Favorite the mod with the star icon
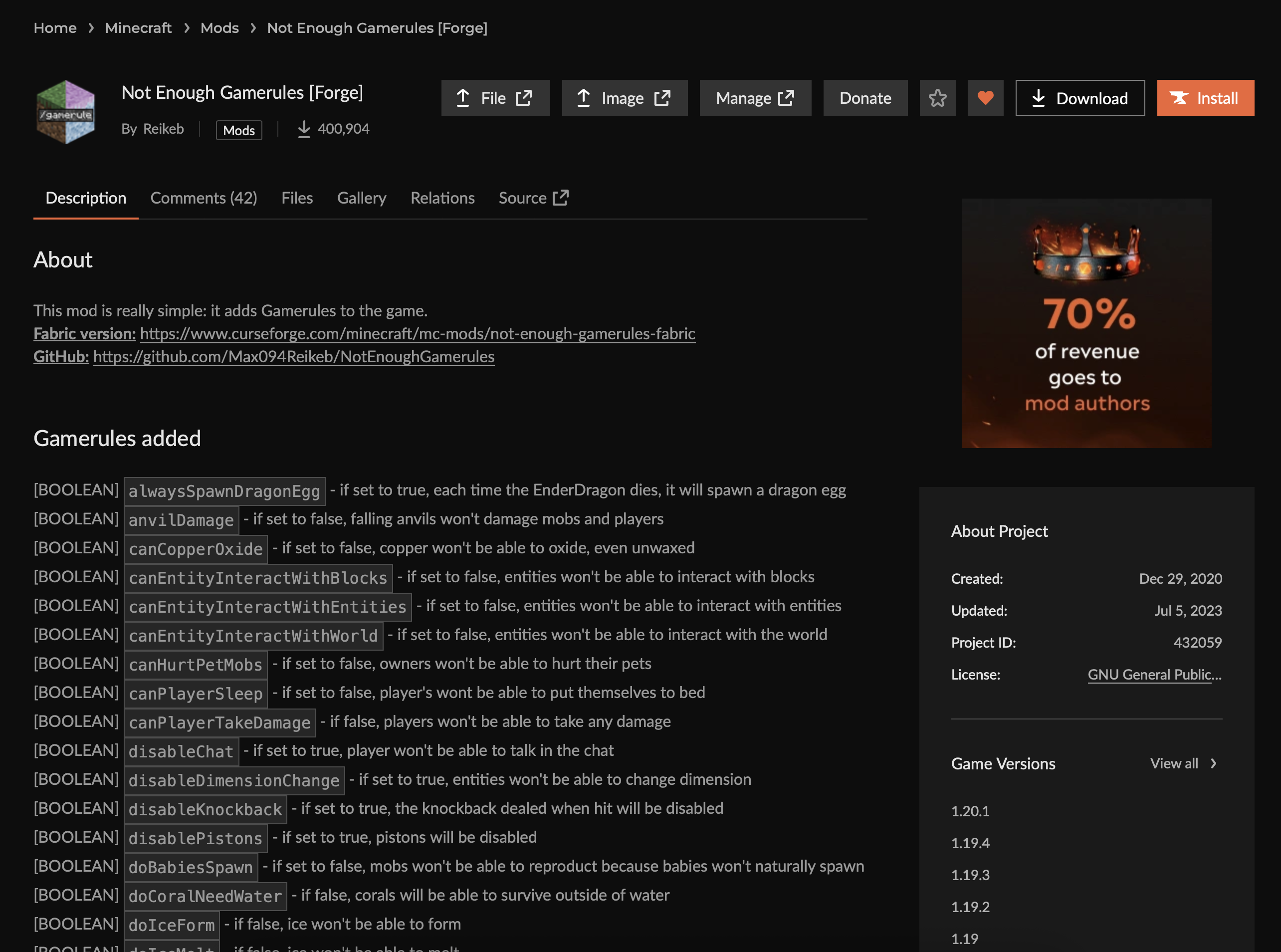The image size is (1281, 952). tap(937, 97)
